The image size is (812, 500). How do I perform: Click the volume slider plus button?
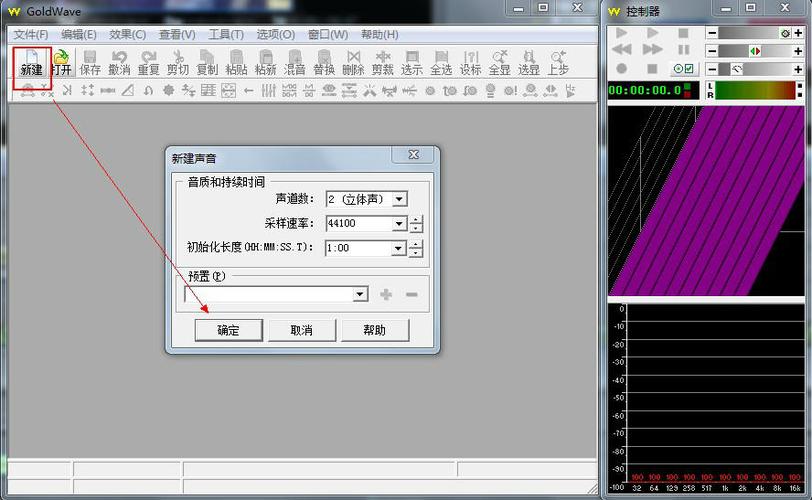click(x=798, y=34)
